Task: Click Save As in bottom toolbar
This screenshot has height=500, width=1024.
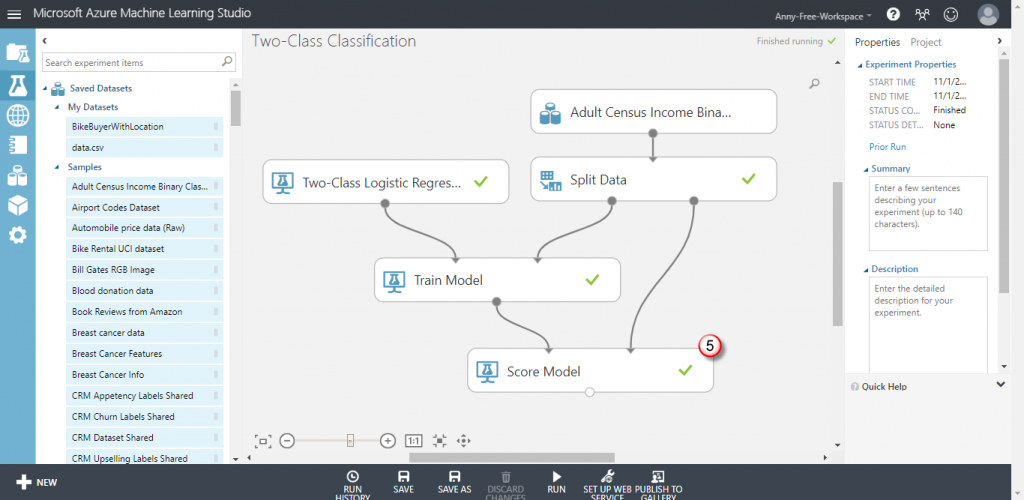Action: point(455,482)
